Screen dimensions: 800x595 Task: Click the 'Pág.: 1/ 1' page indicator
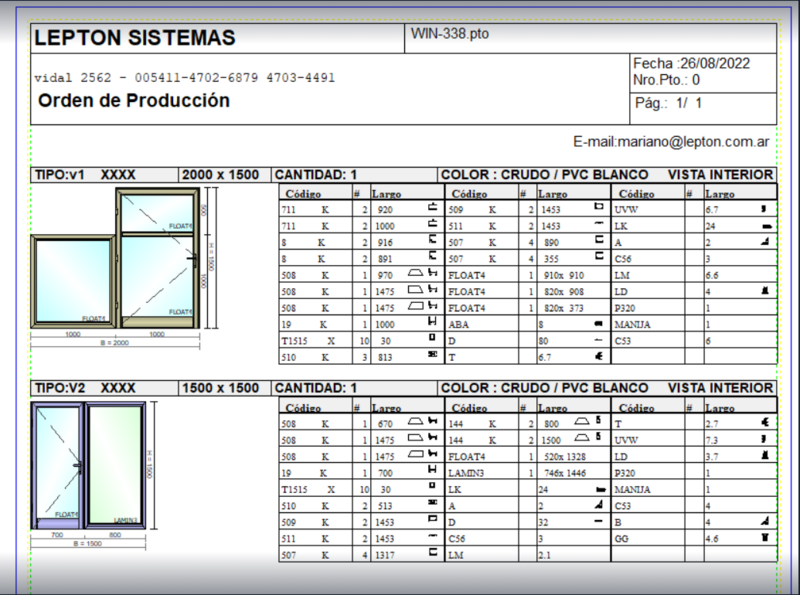point(668,103)
